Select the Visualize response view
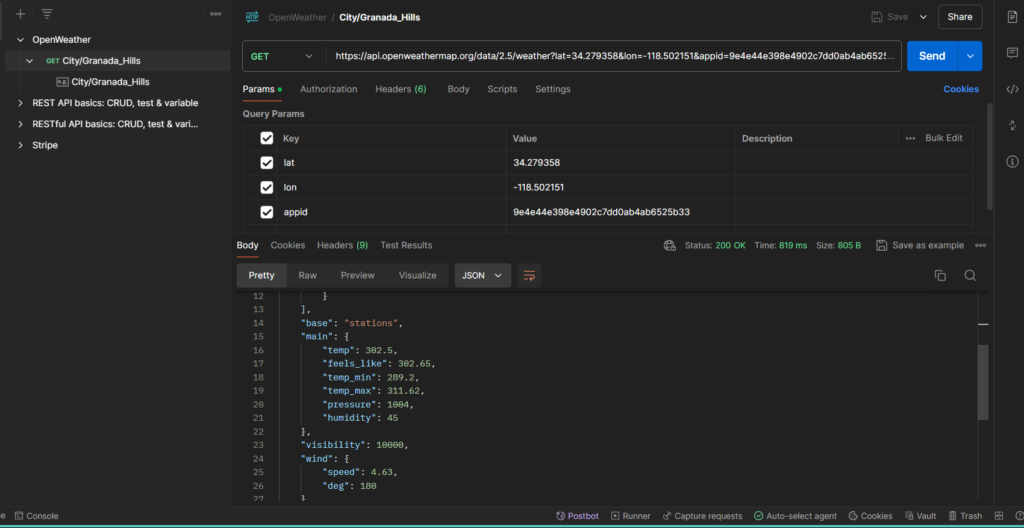Screen dimensions: 1024x528 pyautogui.click(x=417, y=275)
